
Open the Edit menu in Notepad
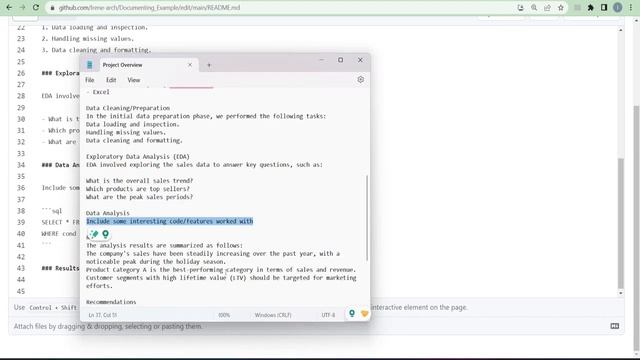111,80
